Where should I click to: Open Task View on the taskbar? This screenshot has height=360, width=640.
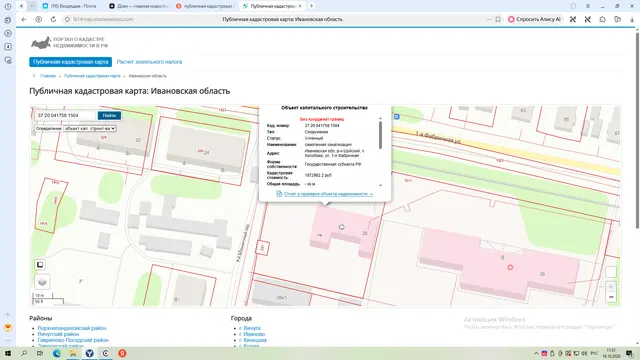point(40,353)
